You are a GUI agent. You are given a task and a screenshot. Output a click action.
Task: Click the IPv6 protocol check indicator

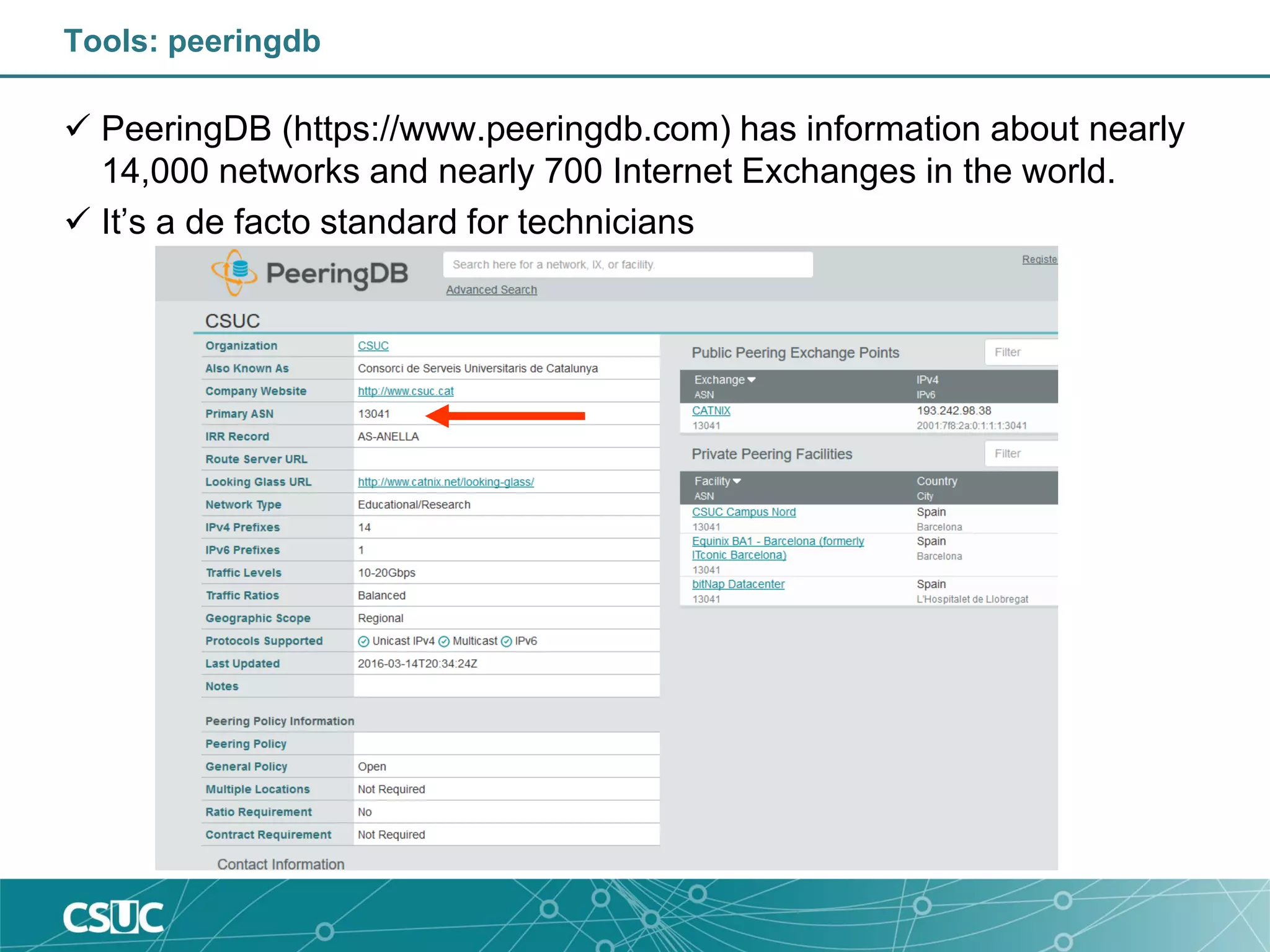pyautogui.click(x=506, y=641)
